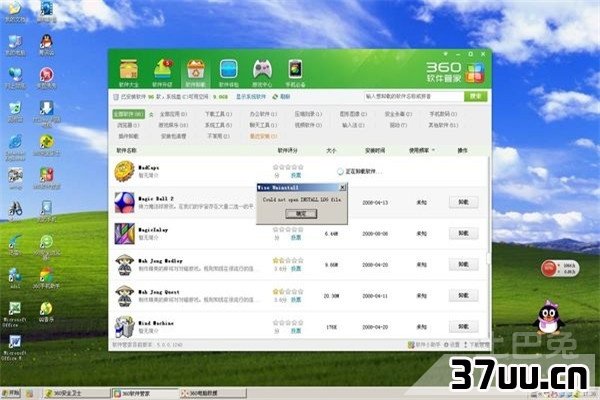Uninstall Magic Ball 2 with 卸载 button
Image resolution: width=600 pixels, height=400 pixels.
click(x=463, y=202)
